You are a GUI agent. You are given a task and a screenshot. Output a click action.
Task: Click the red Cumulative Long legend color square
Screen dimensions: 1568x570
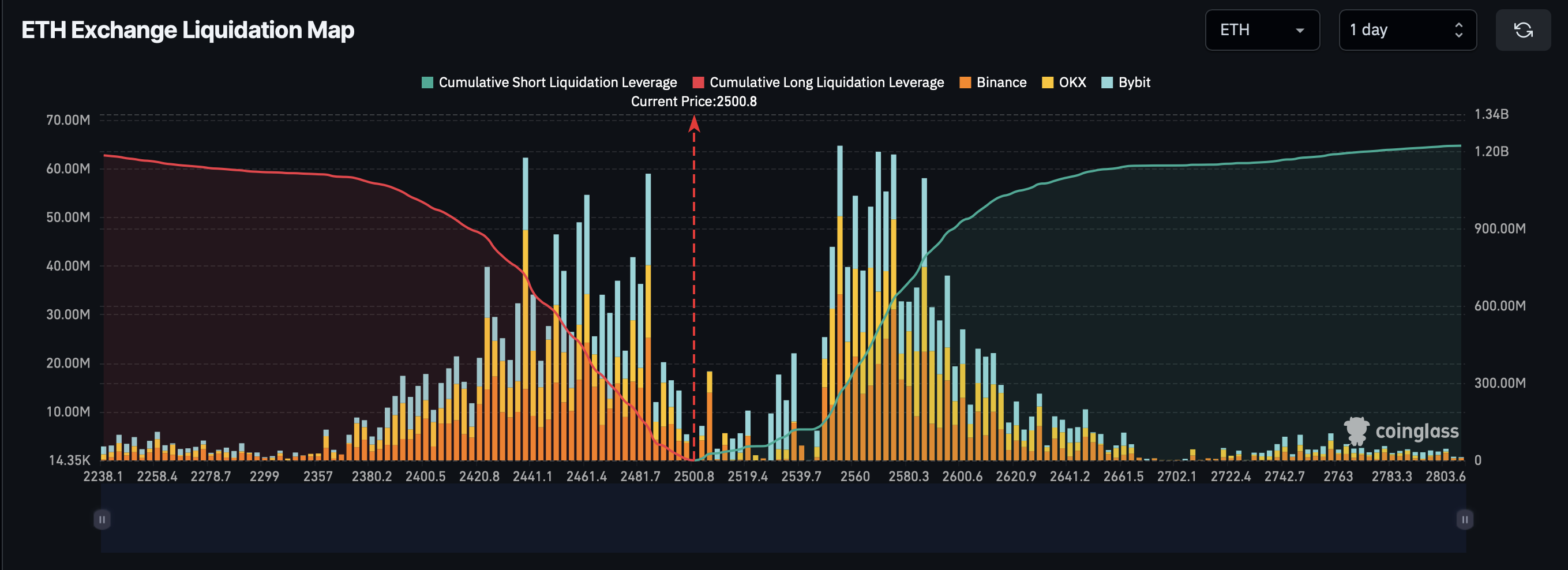[x=699, y=81]
